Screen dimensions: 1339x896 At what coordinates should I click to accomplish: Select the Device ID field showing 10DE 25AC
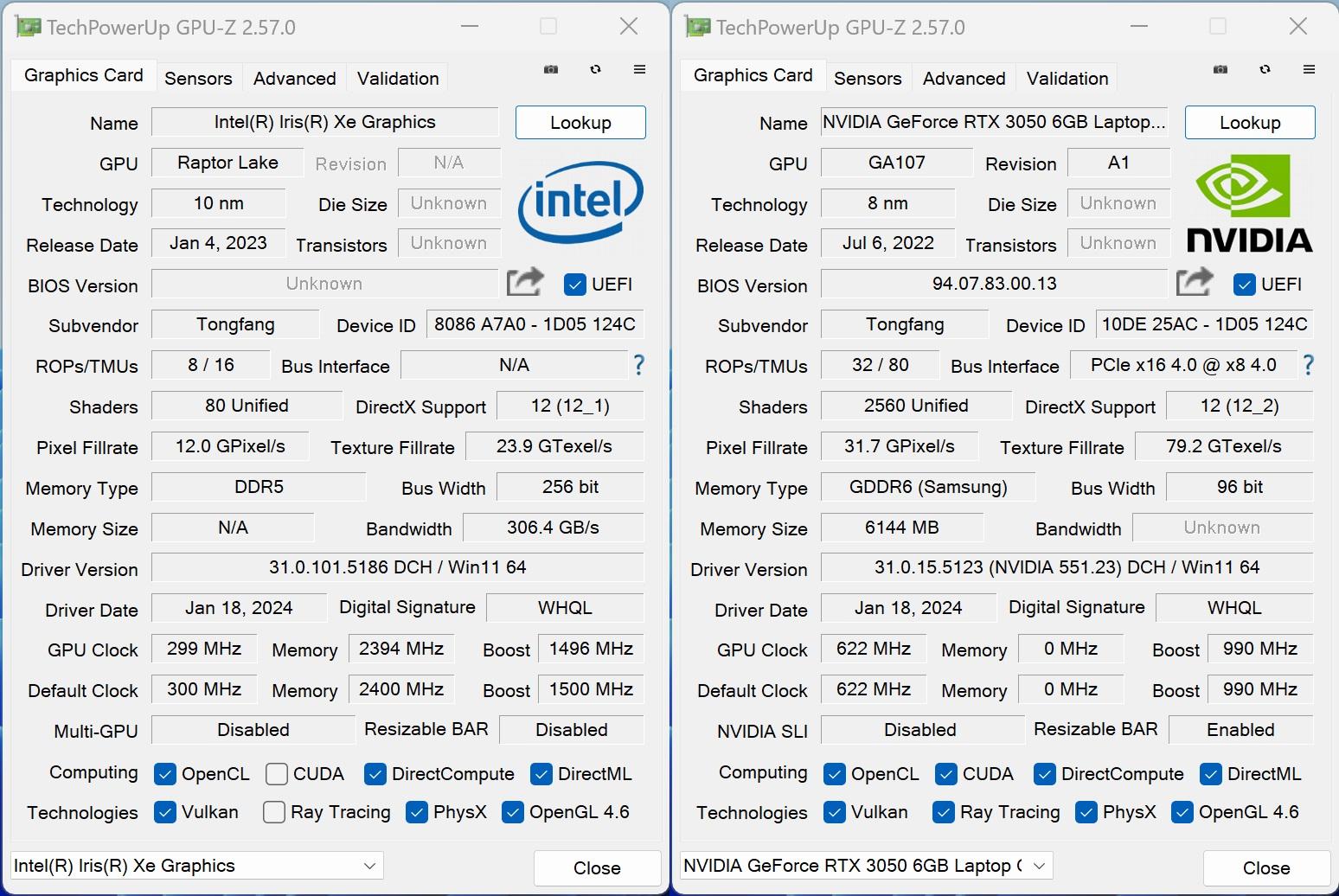[1204, 323]
